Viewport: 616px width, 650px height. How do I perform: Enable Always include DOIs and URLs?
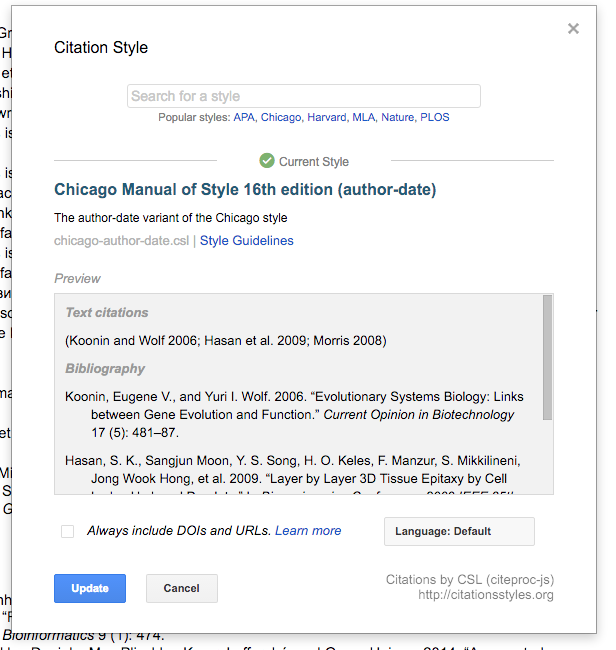[x=68, y=531]
